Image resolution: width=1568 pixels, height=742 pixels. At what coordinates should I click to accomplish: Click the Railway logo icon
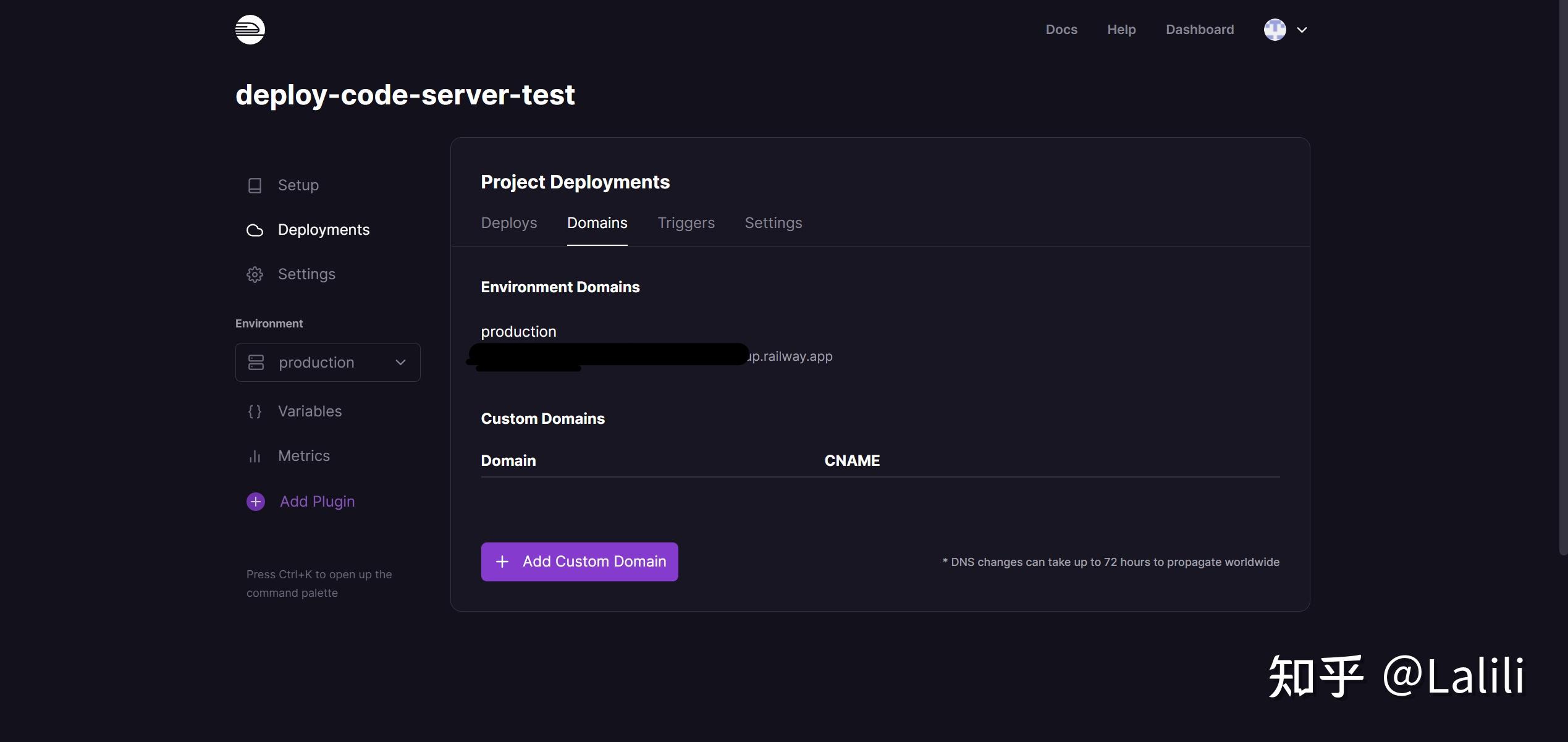point(250,30)
